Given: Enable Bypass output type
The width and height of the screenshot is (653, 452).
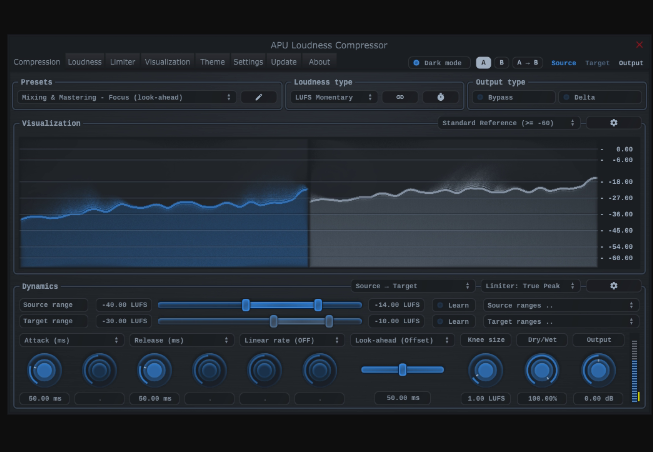Looking at the screenshot, I should pos(513,97).
